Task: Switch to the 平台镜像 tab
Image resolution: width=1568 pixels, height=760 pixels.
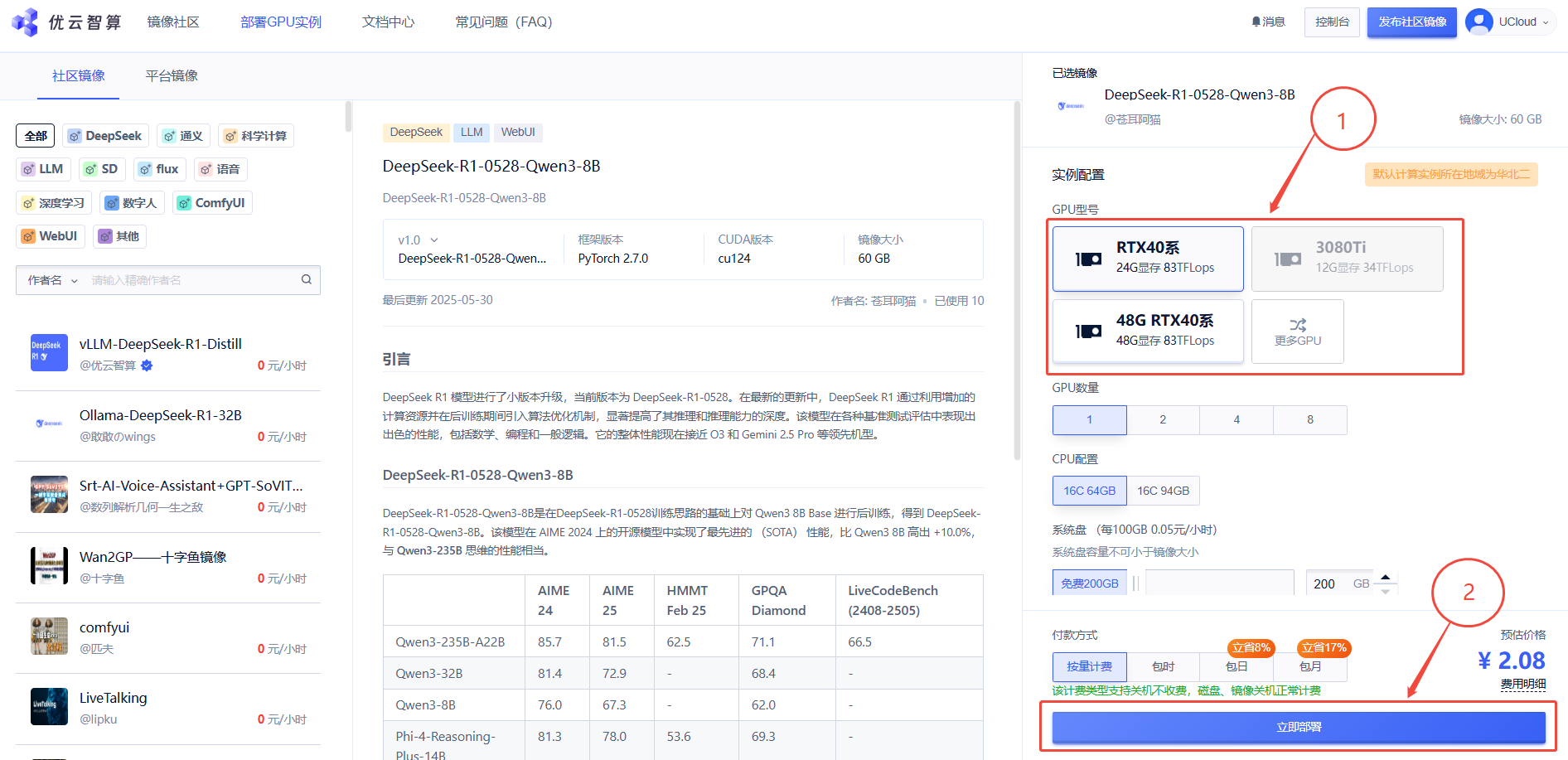Action: [172, 76]
